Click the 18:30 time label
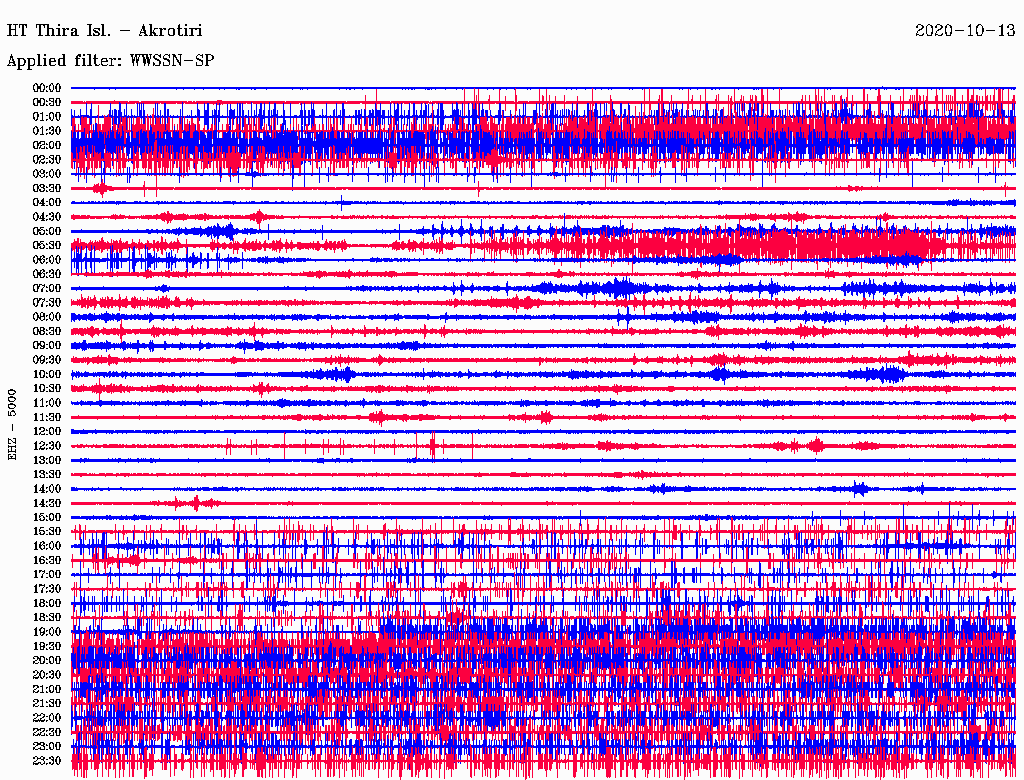The width and height of the screenshot is (1024, 780). click(x=47, y=617)
